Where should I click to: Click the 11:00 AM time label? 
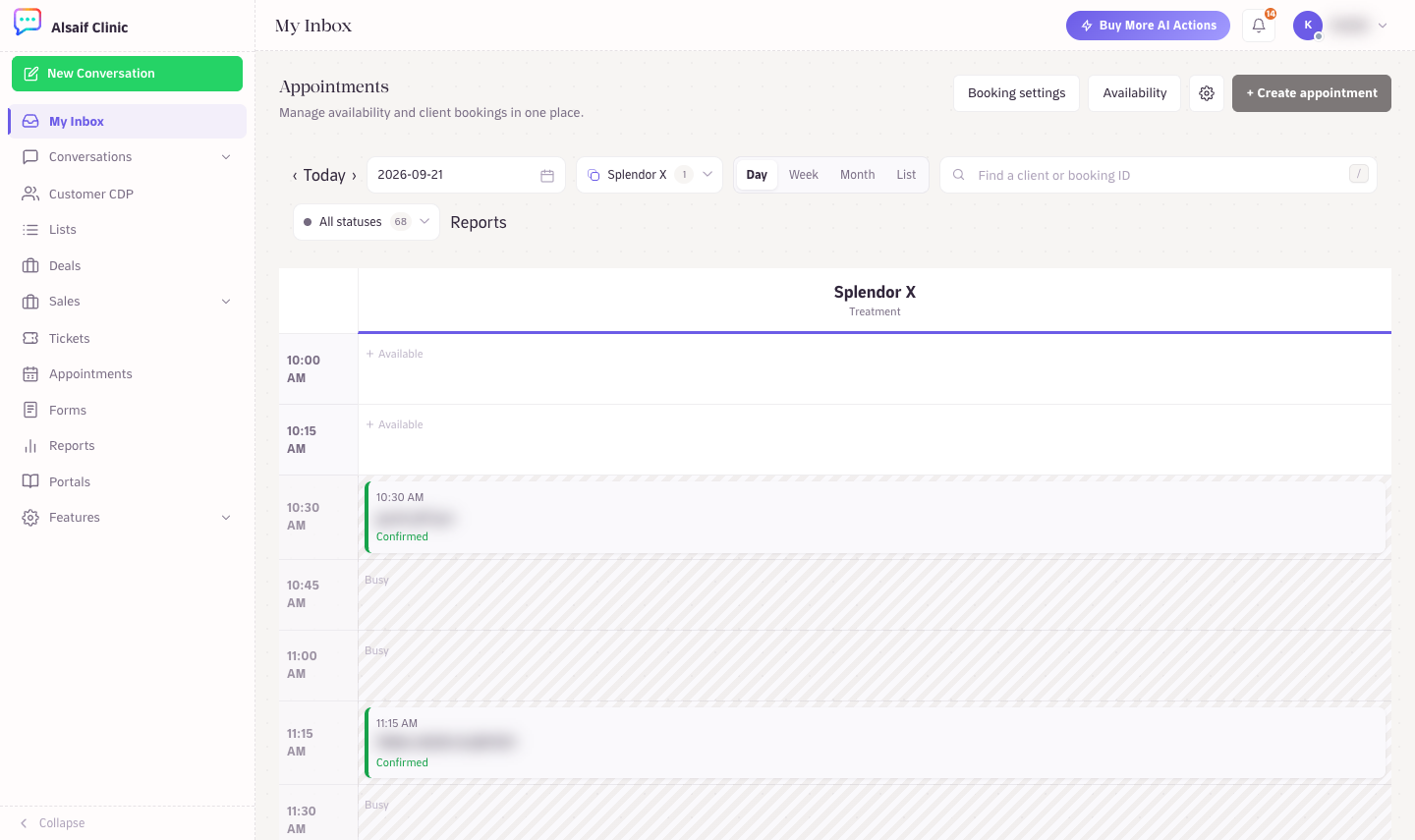tap(302, 665)
